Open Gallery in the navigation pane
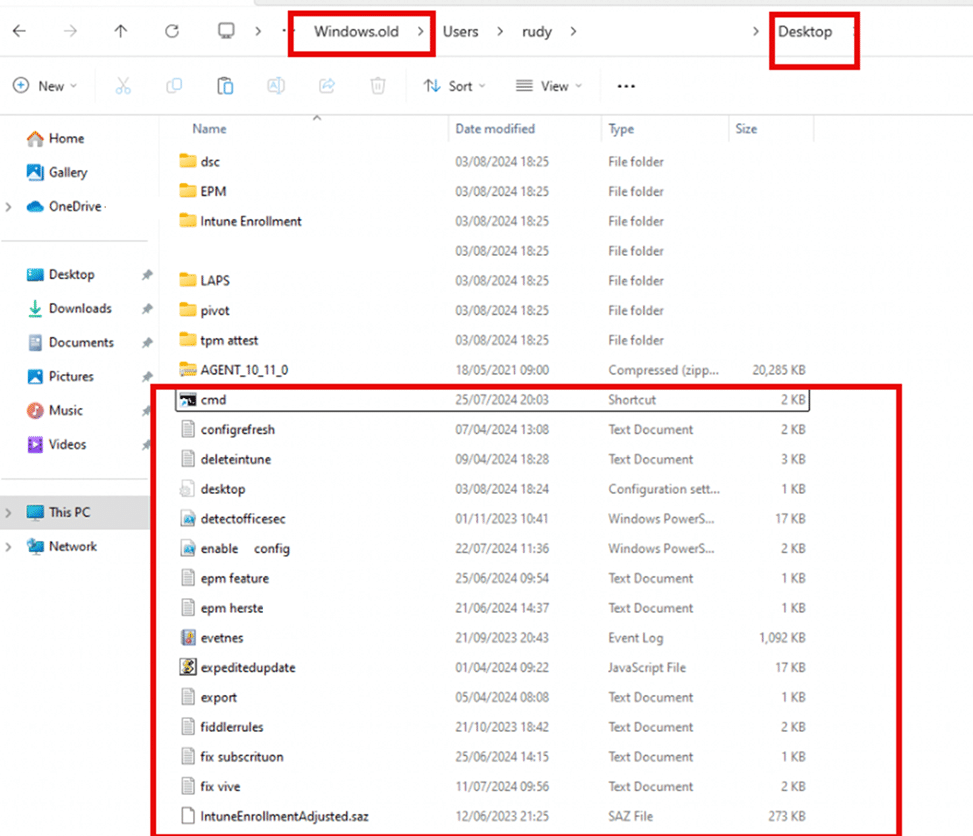 (56, 173)
